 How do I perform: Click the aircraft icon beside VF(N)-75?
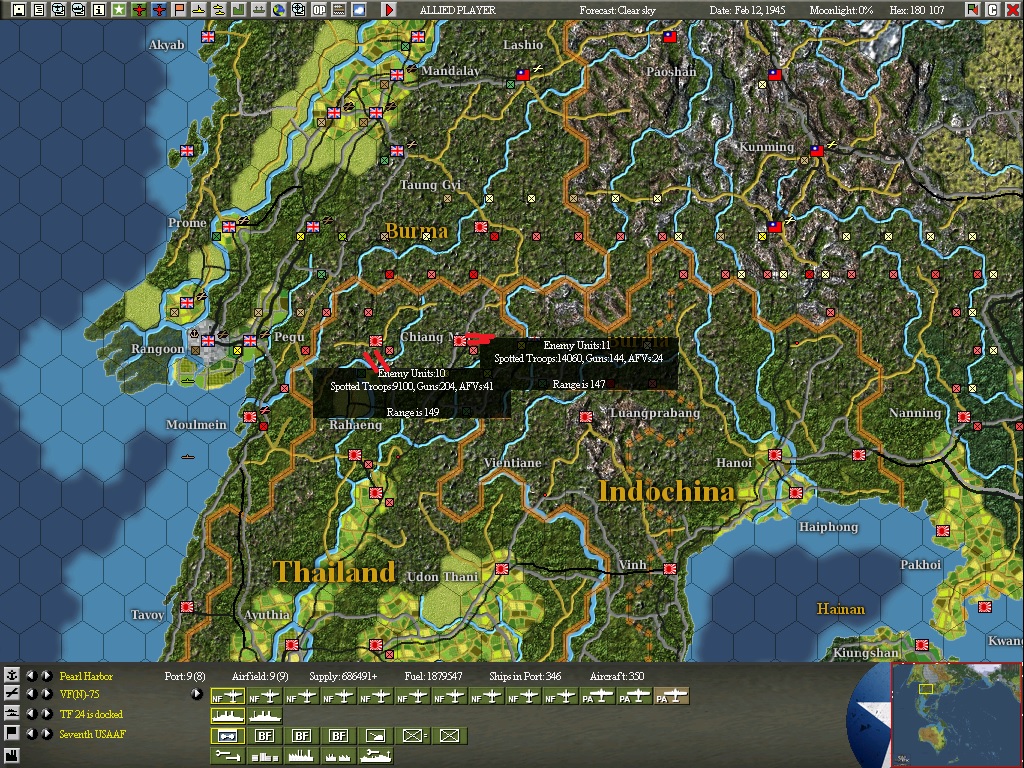click(12, 694)
